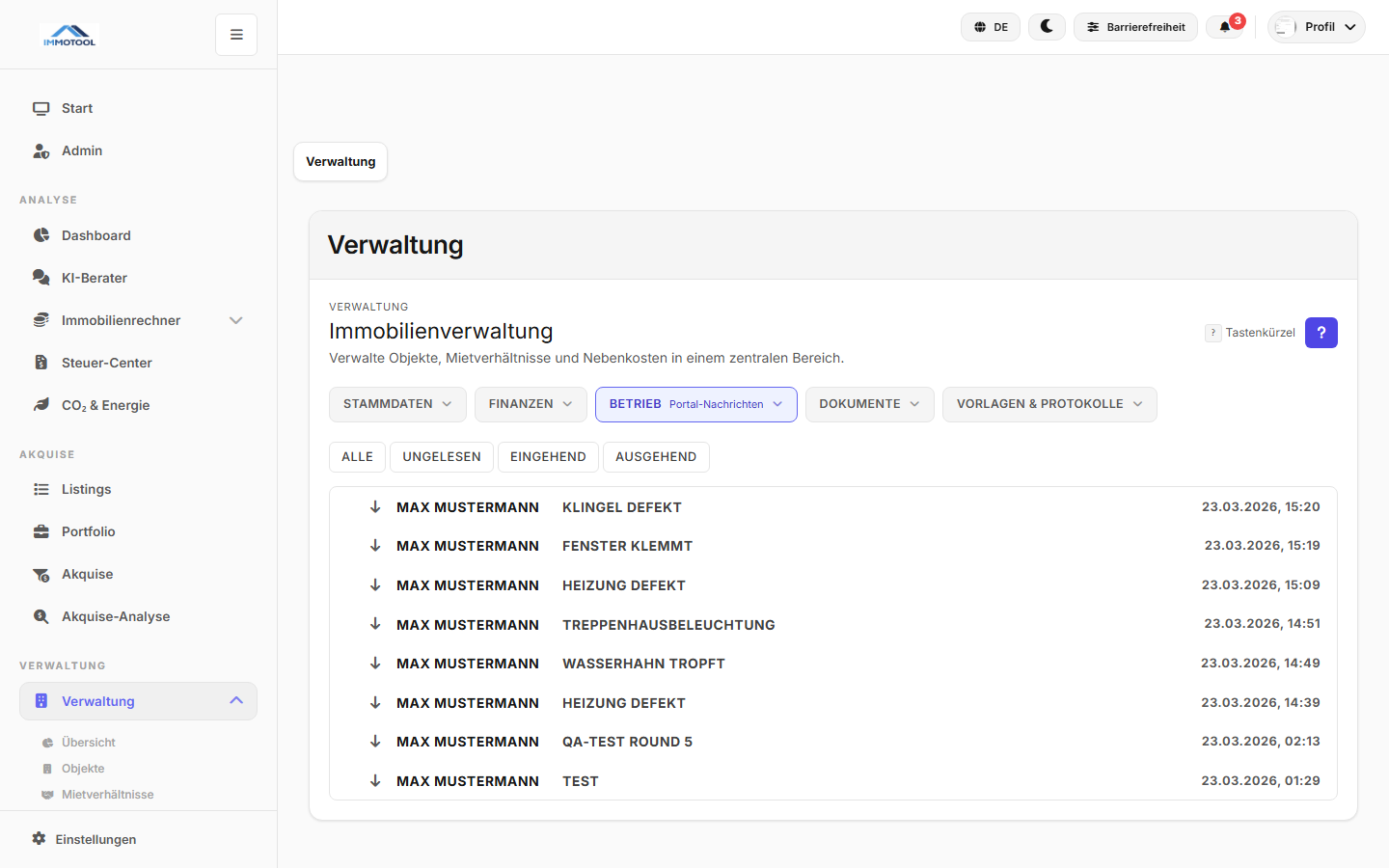Image resolution: width=1389 pixels, height=868 pixels.
Task: Expand the Immobilienrechner submenu chevron
Action: point(235,320)
